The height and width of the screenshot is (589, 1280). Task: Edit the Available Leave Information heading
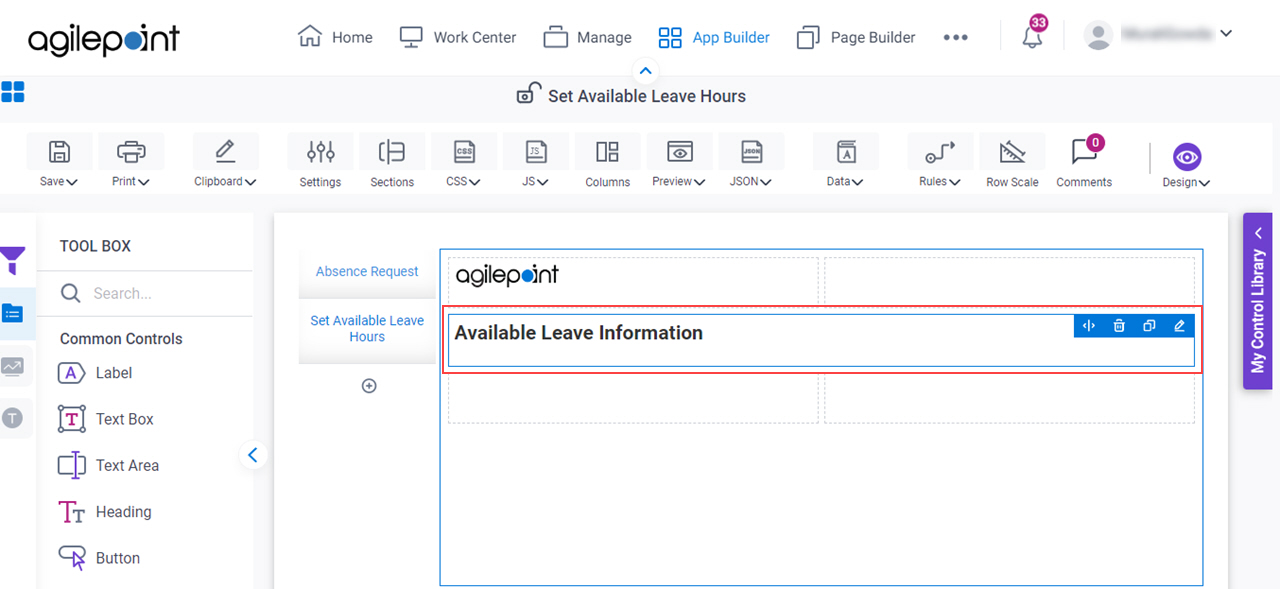coord(1179,326)
